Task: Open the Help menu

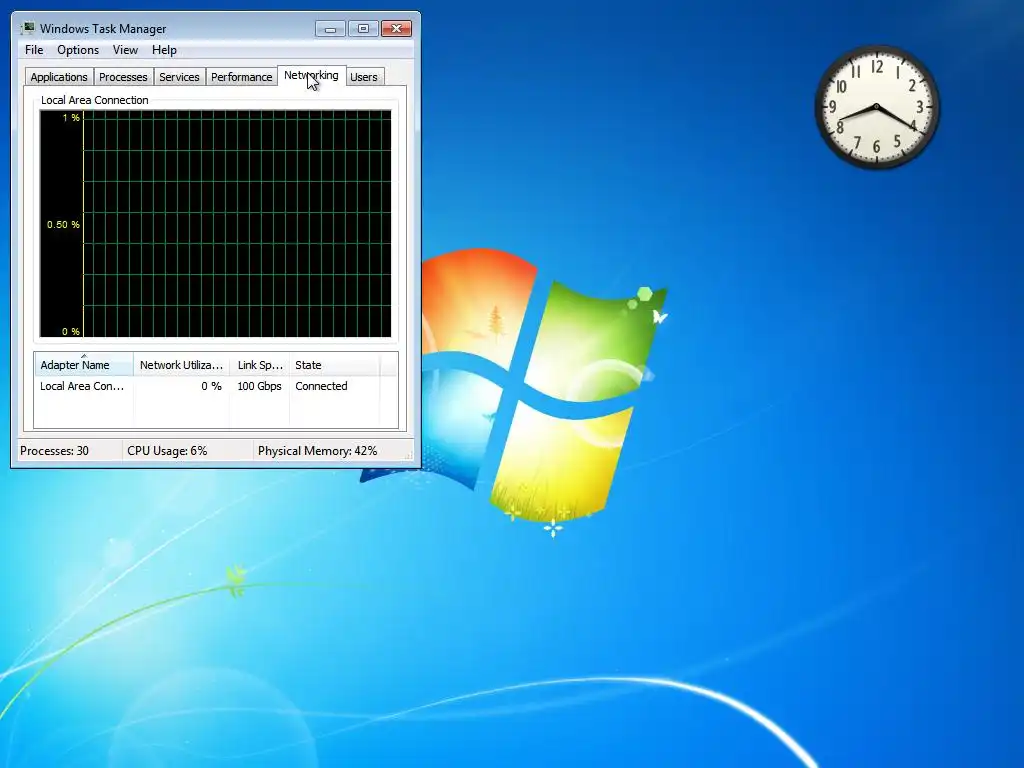Action: click(164, 50)
